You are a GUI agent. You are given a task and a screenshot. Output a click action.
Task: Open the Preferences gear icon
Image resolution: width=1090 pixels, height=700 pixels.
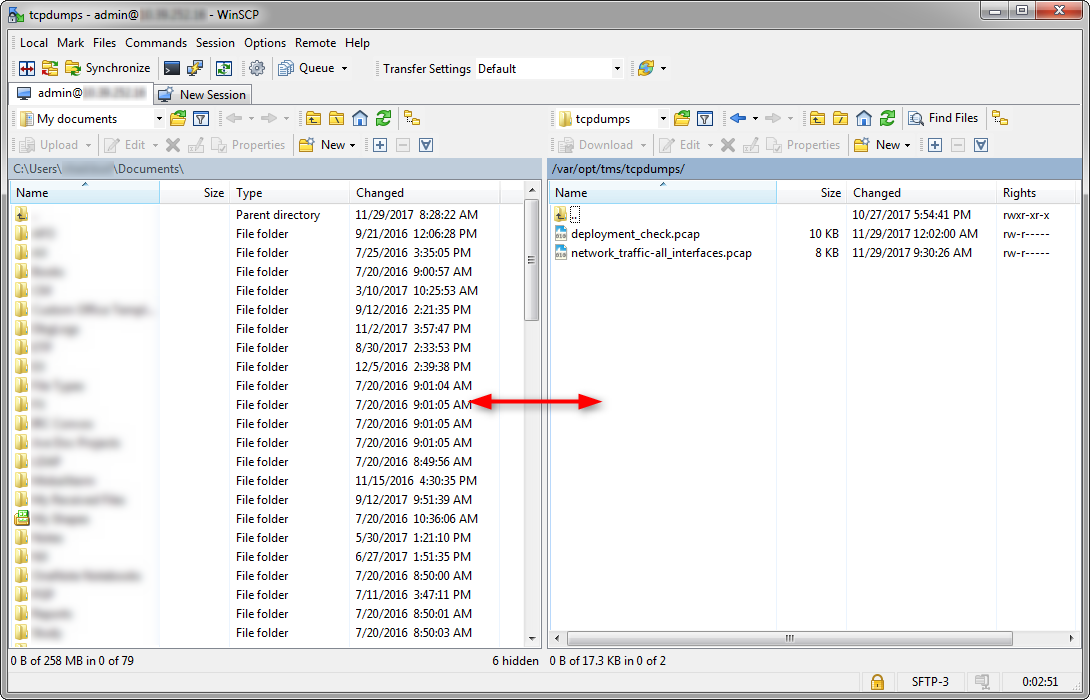click(258, 68)
